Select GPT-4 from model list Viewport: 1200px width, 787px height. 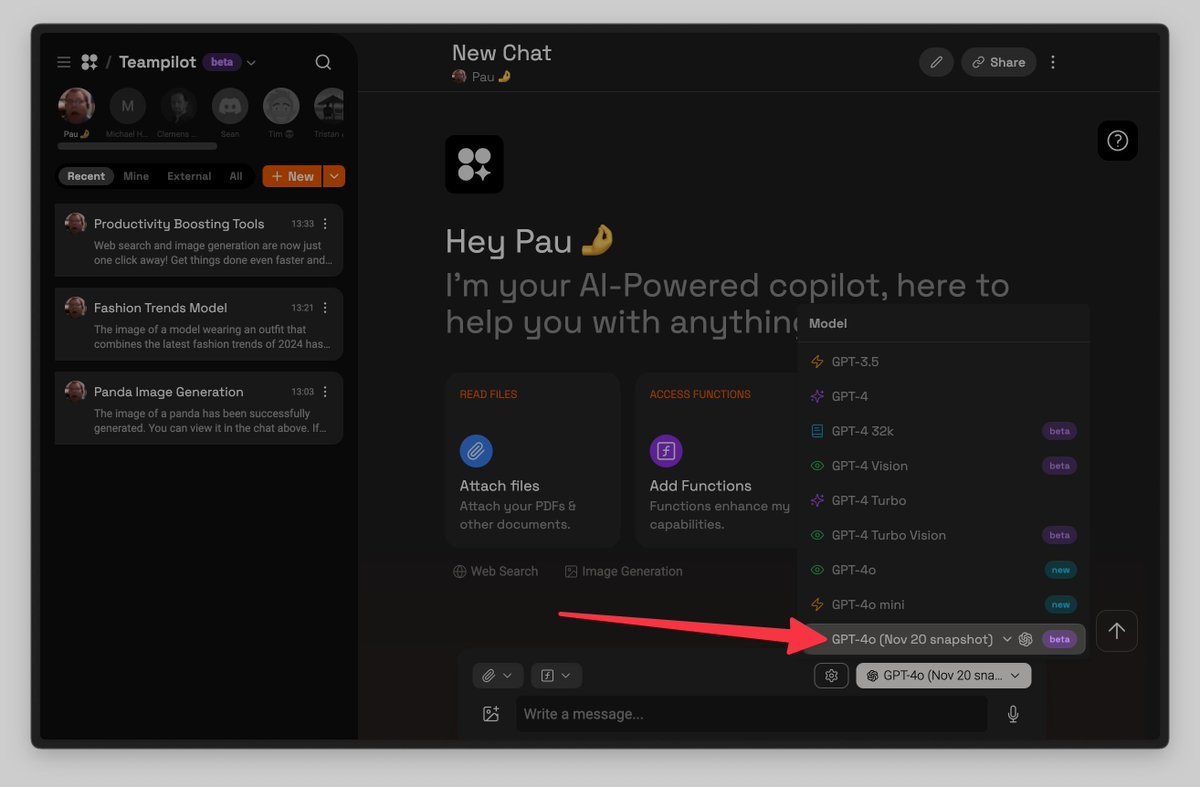point(943,396)
